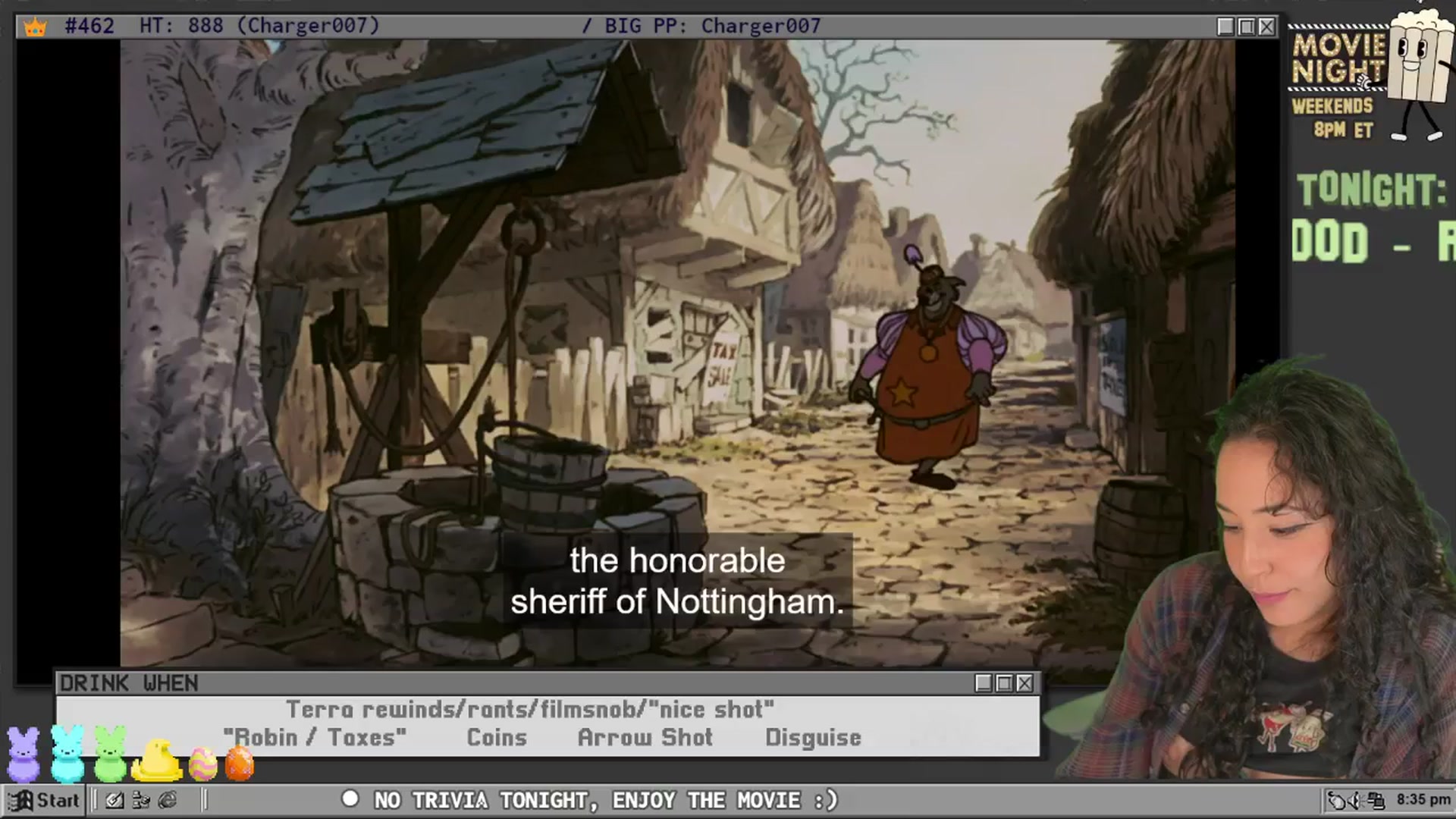Click 'BIG PP: Charger007' title text

(x=713, y=26)
